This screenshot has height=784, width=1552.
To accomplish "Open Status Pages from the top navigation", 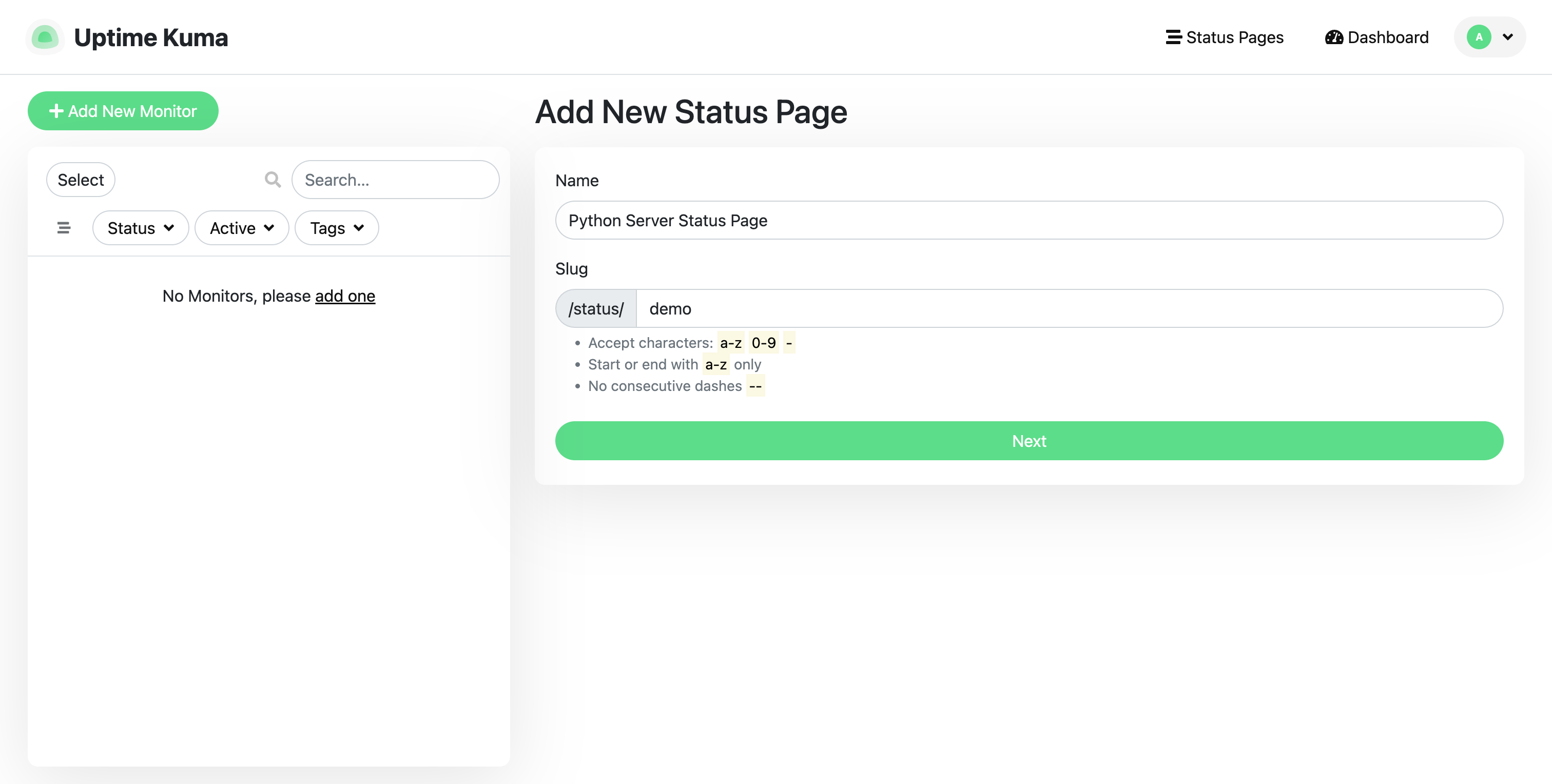I will tap(1224, 37).
